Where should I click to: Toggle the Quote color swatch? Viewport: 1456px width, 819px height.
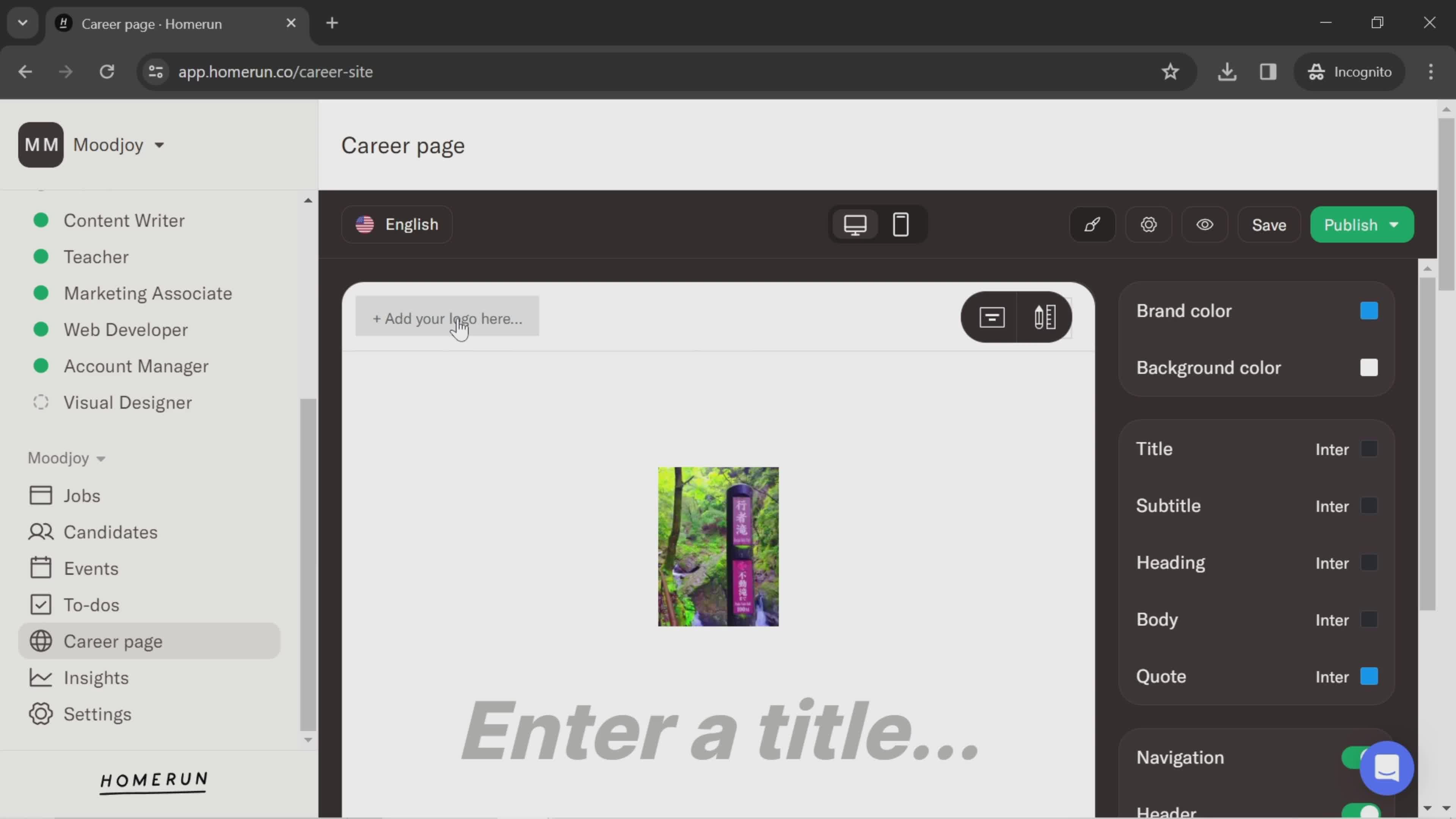point(1369,676)
